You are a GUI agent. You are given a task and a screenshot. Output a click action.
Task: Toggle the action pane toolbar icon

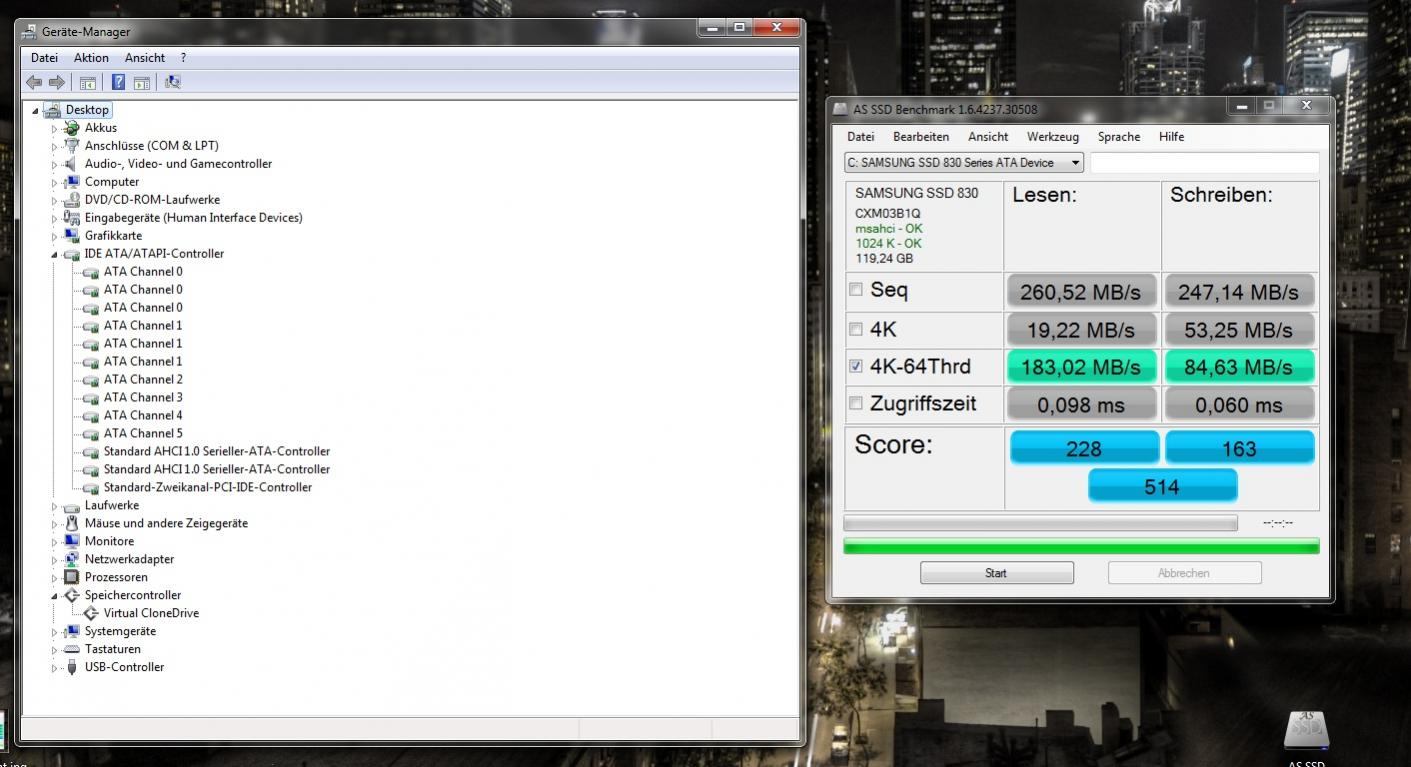point(142,82)
